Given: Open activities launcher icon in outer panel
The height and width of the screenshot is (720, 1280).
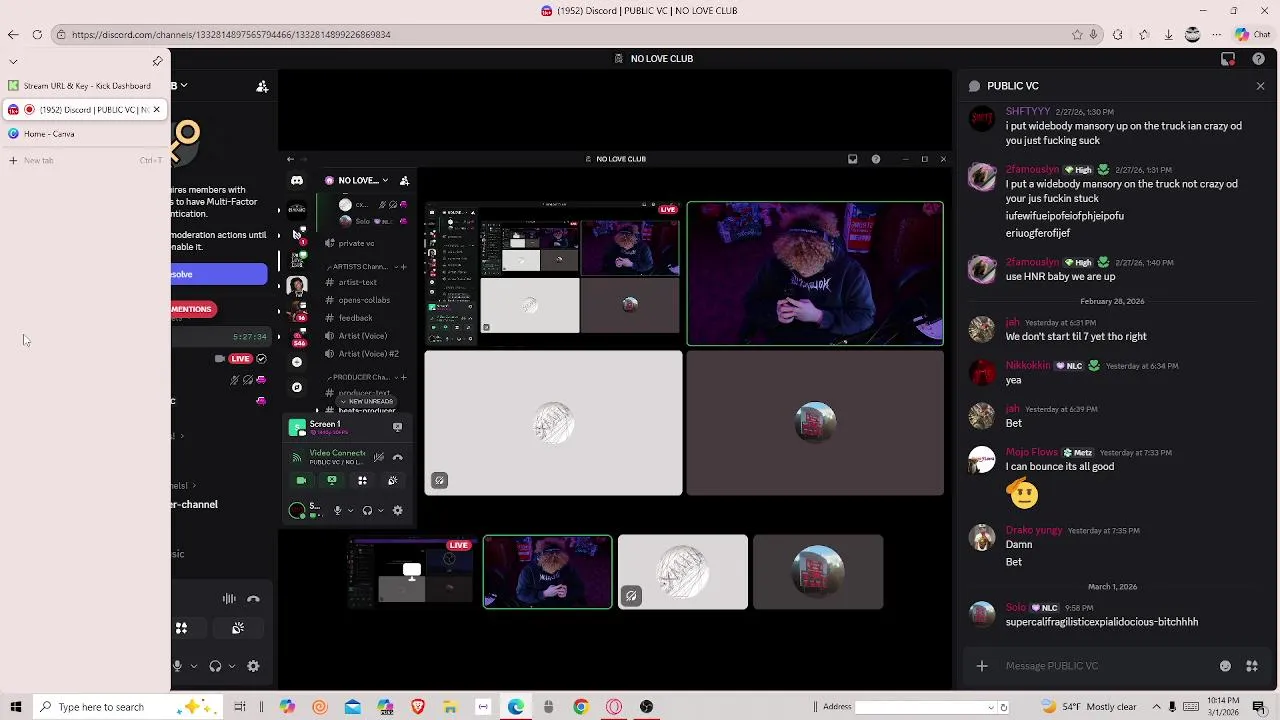Looking at the screenshot, I should (x=181, y=628).
